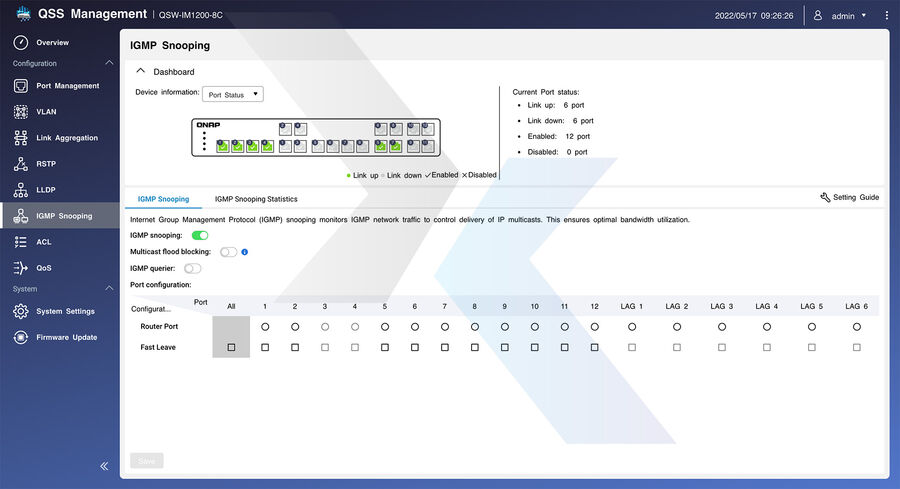Open the LLDP sidebar icon

tap(20, 190)
